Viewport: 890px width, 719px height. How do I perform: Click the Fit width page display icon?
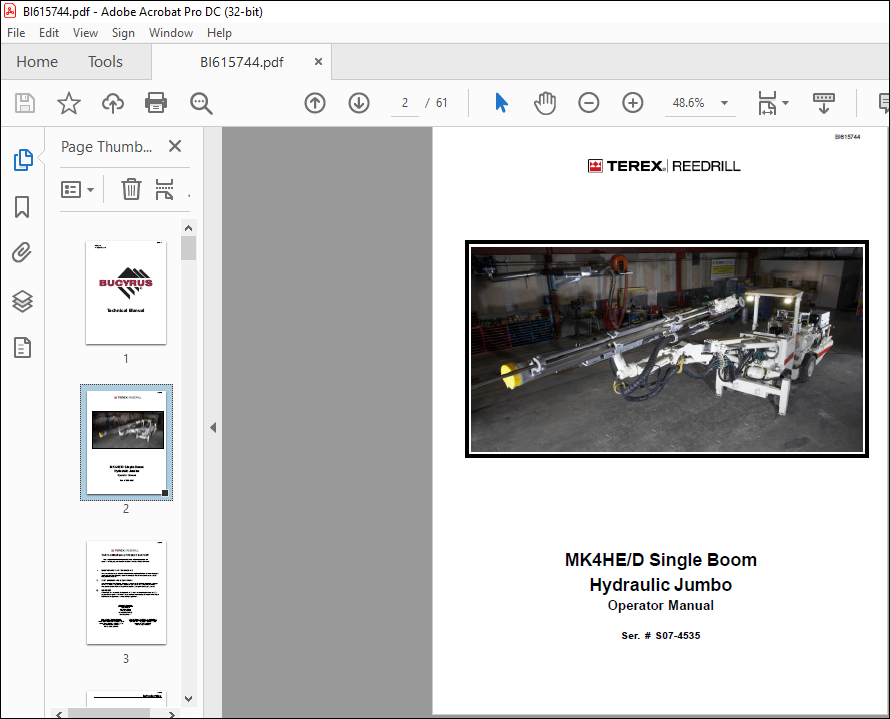click(x=767, y=103)
